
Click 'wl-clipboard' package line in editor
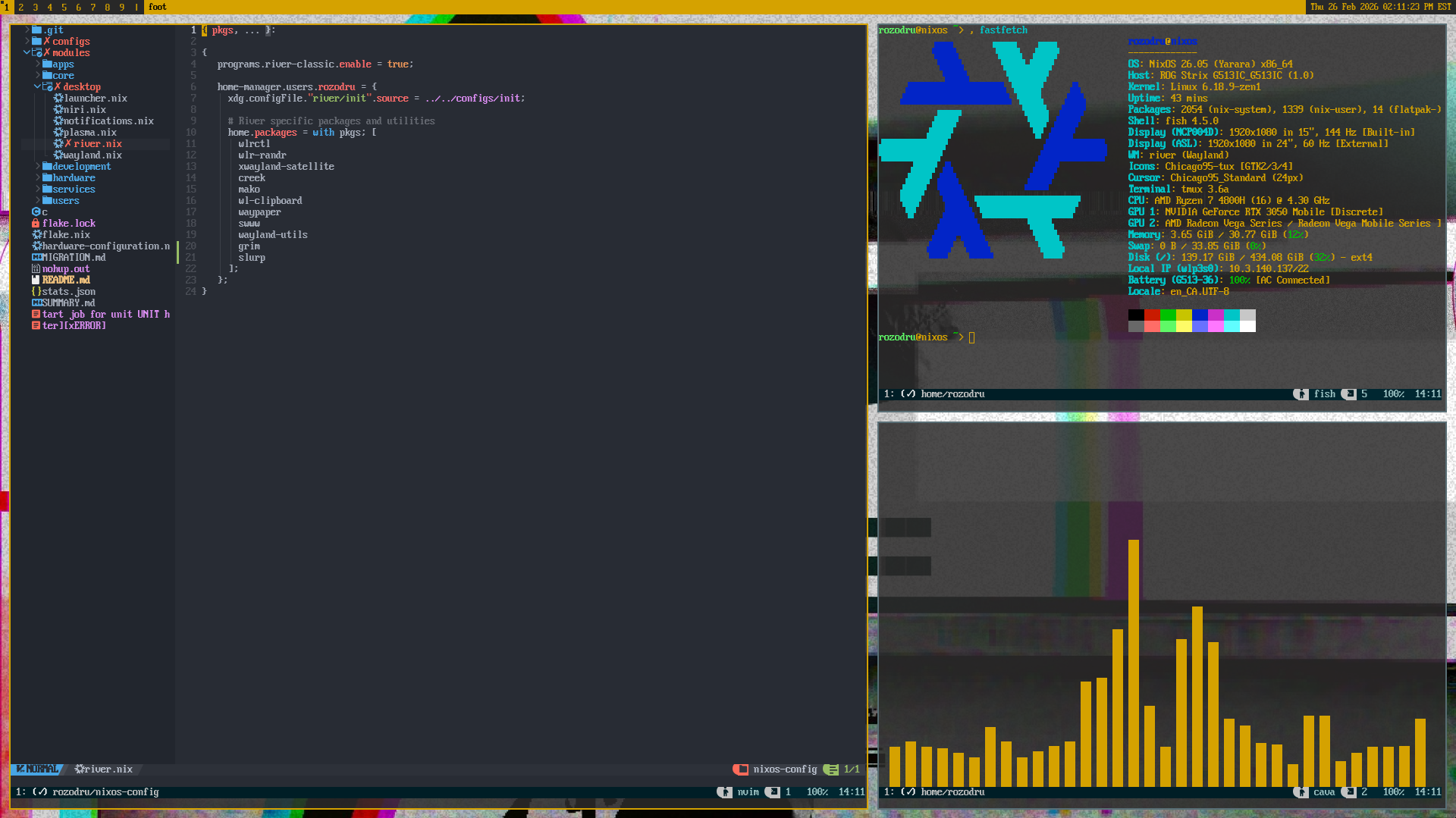[x=270, y=201]
